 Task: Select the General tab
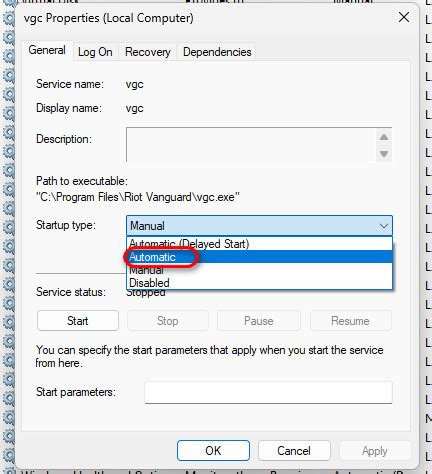[x=47, y=50]
